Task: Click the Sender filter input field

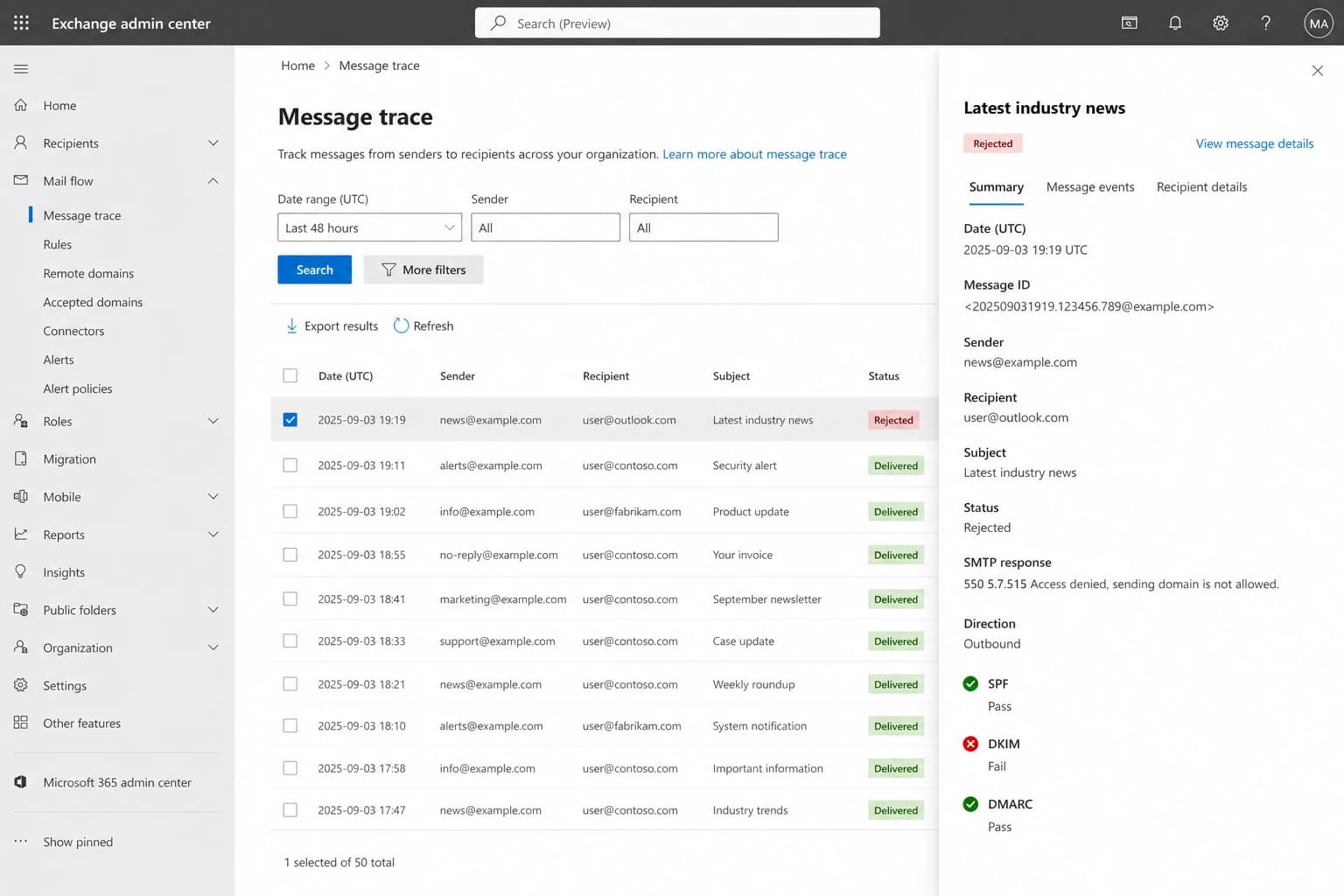Action: click(x=545, y=227)
